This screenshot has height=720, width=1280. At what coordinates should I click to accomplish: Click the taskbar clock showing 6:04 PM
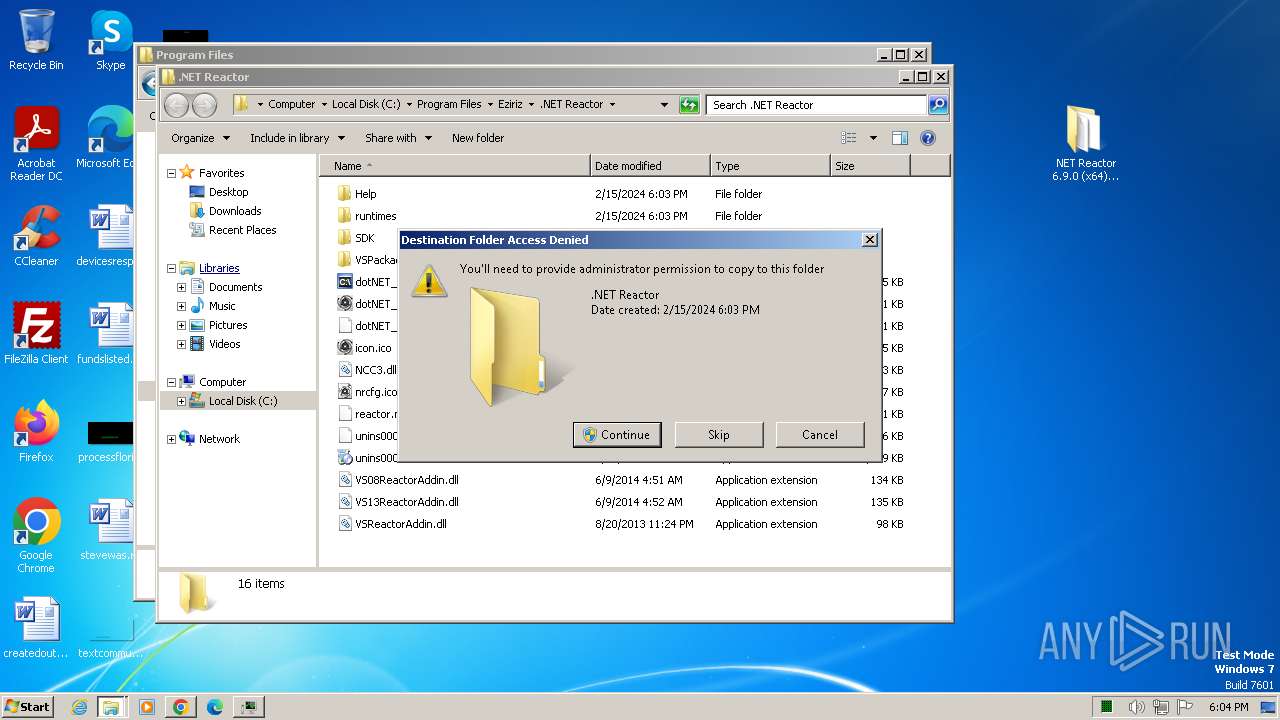pyautogui.click(x=1228, y=707)
